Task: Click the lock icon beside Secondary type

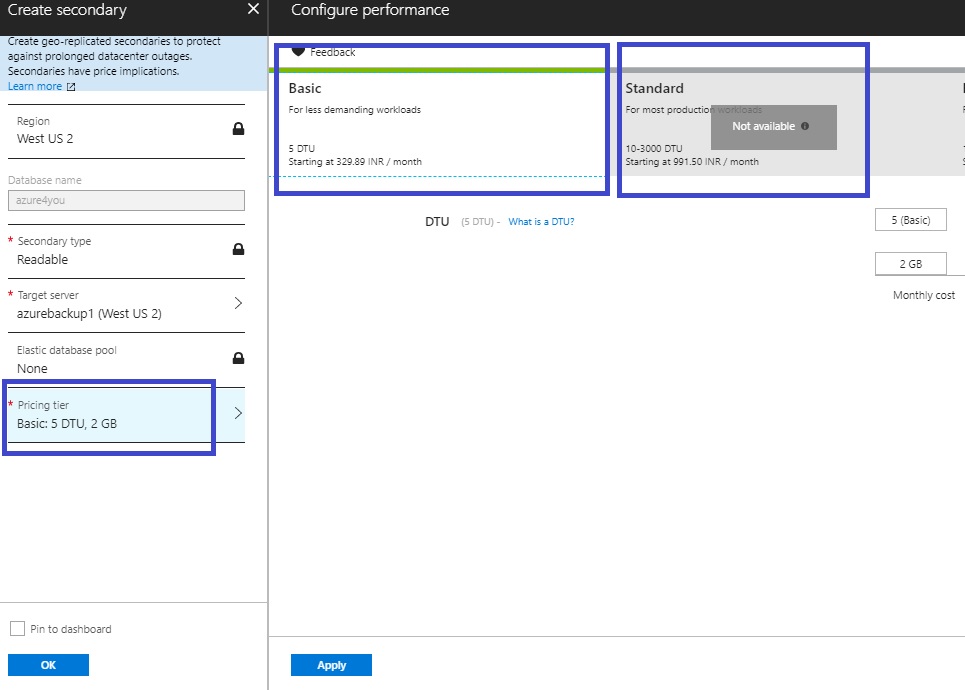Action: coord(238,249)
